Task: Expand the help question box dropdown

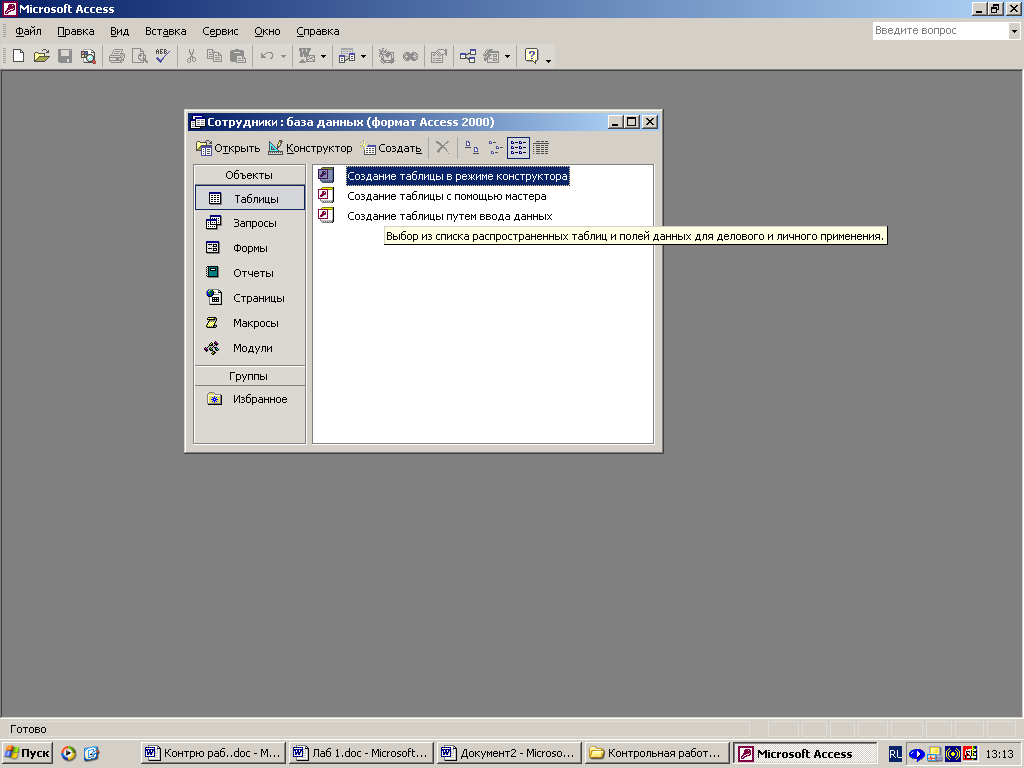Action: (x=1014, y=31)
